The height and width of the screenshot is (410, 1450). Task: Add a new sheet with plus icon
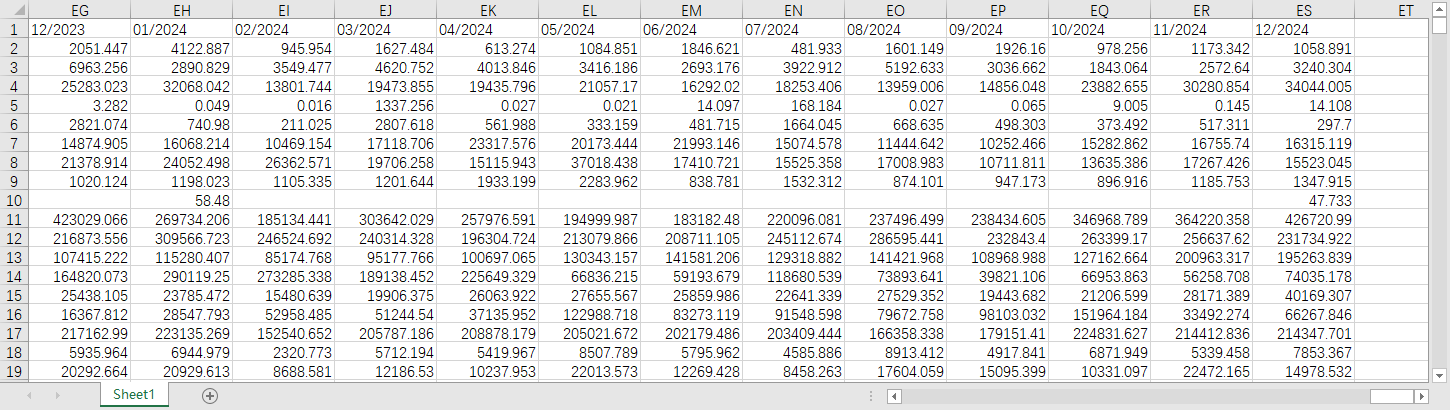pos(210,396)
